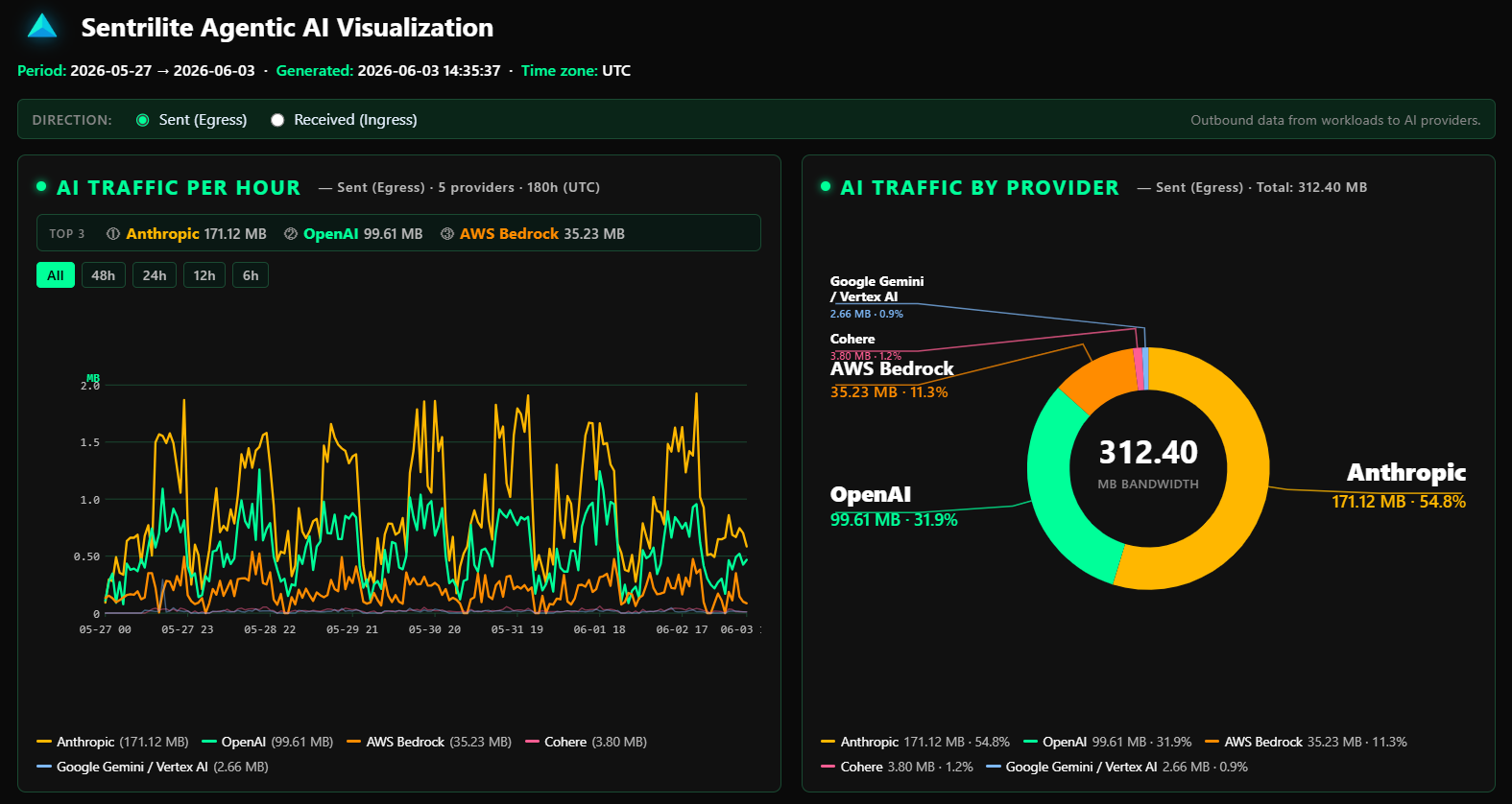
Task: Click the AI Traffic By Provider heading
Action: (x=979, y=188)
